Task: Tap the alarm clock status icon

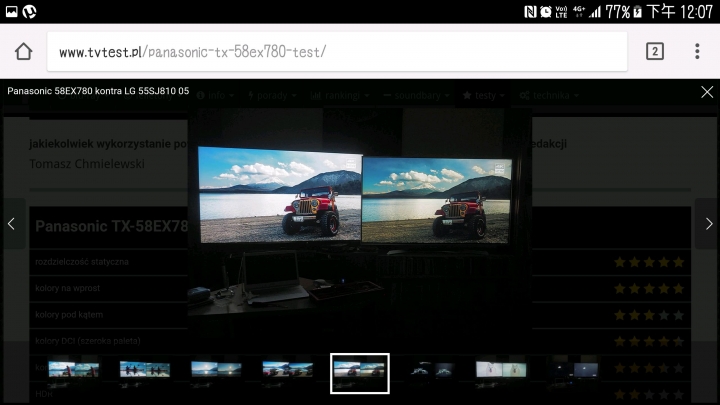Action: (546, 12)
